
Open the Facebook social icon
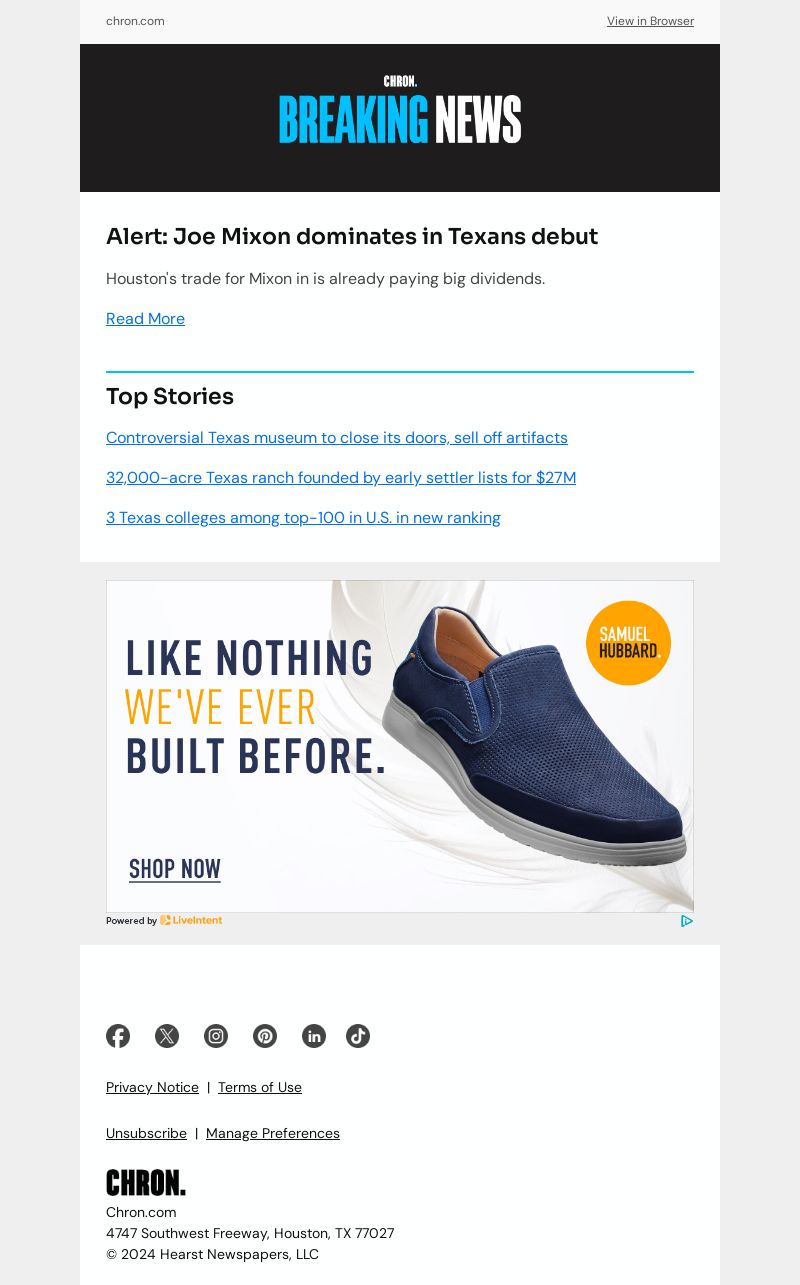click(118, 1036)
